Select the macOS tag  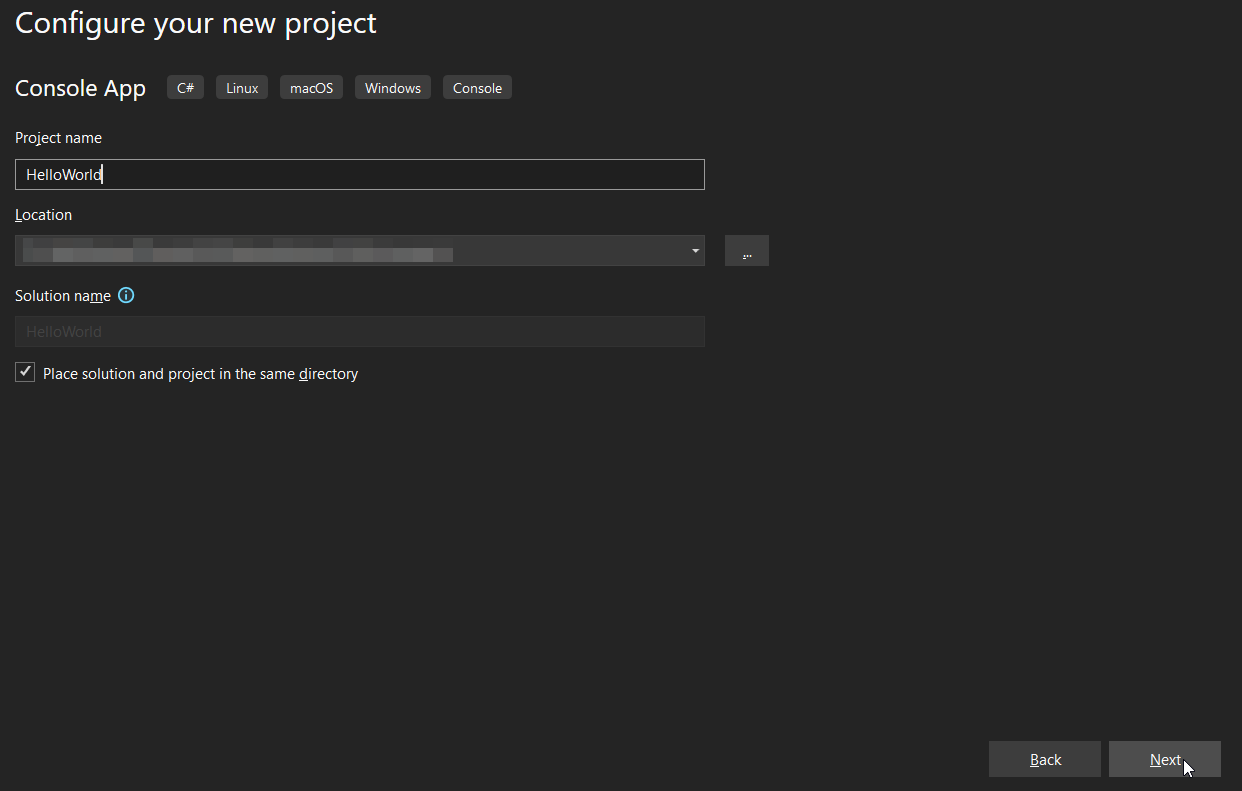pos(311,88)
